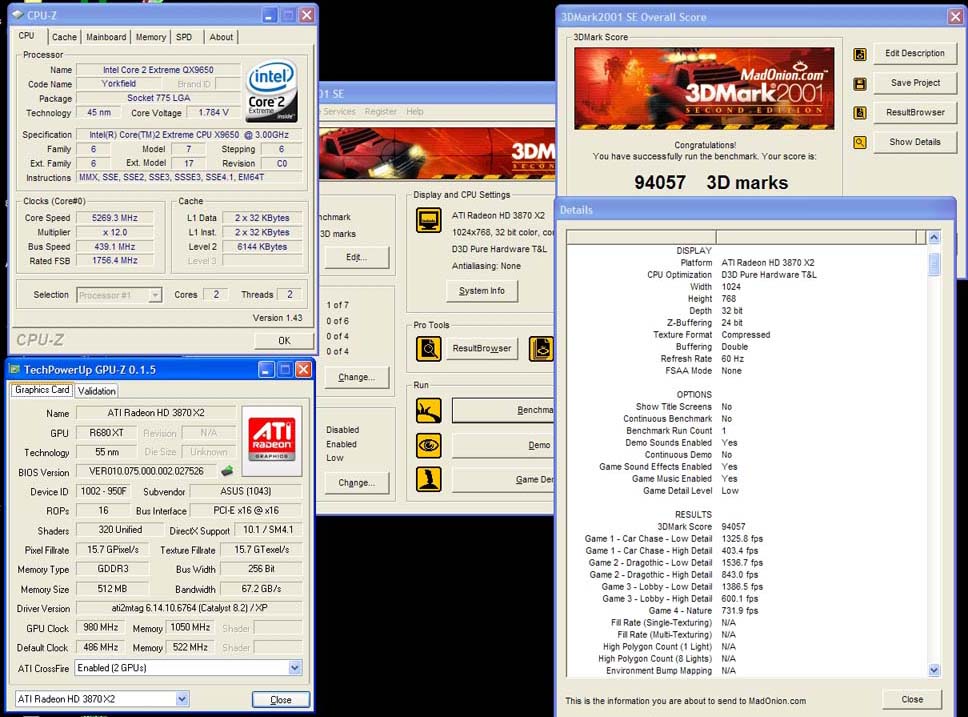
Task: Click the Save Project button
Action: tap(915, 83)
